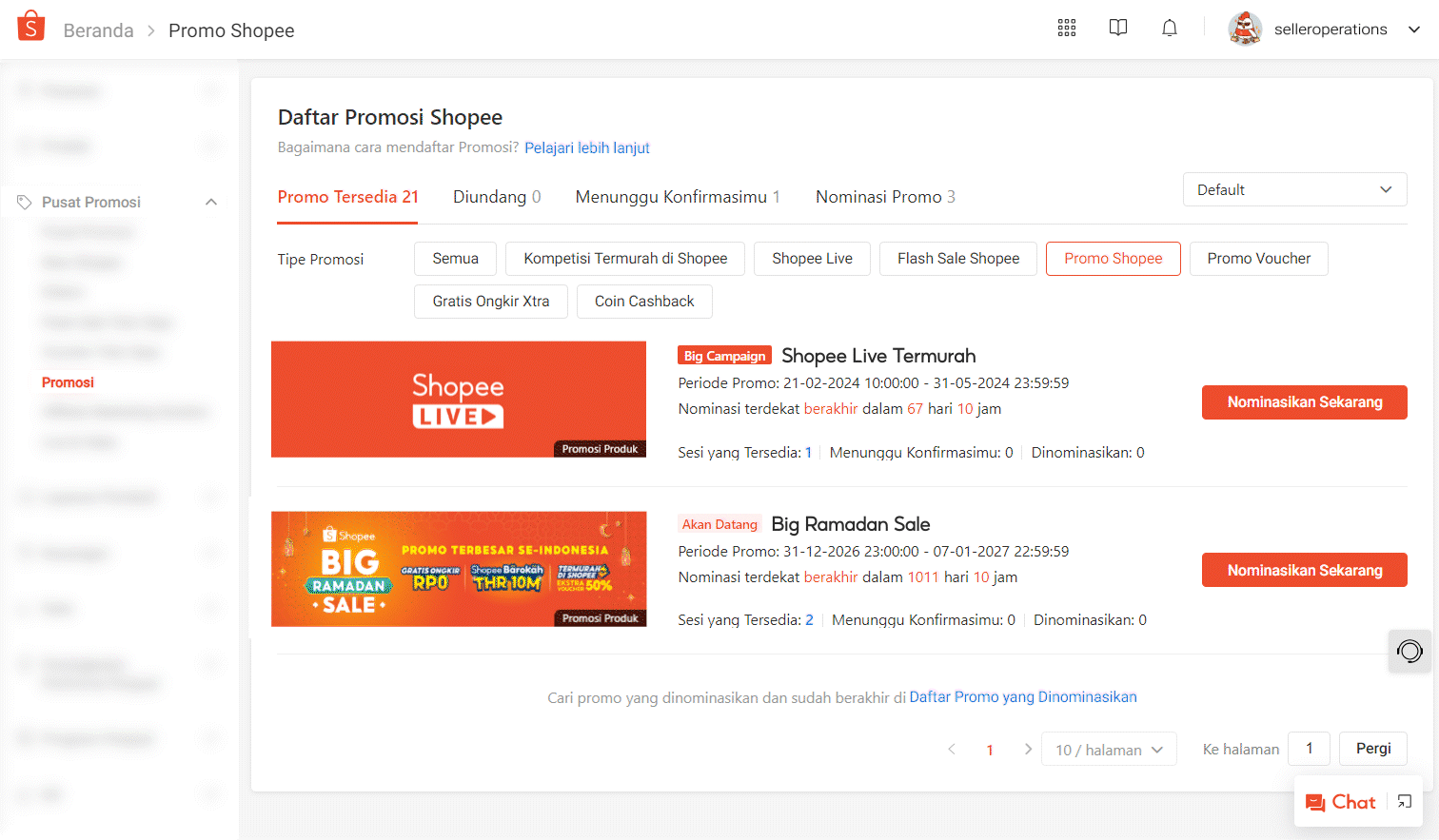Click the Shopee logo icon
1439x840 pixels.
pyautogui.click(x=31, y=27)
